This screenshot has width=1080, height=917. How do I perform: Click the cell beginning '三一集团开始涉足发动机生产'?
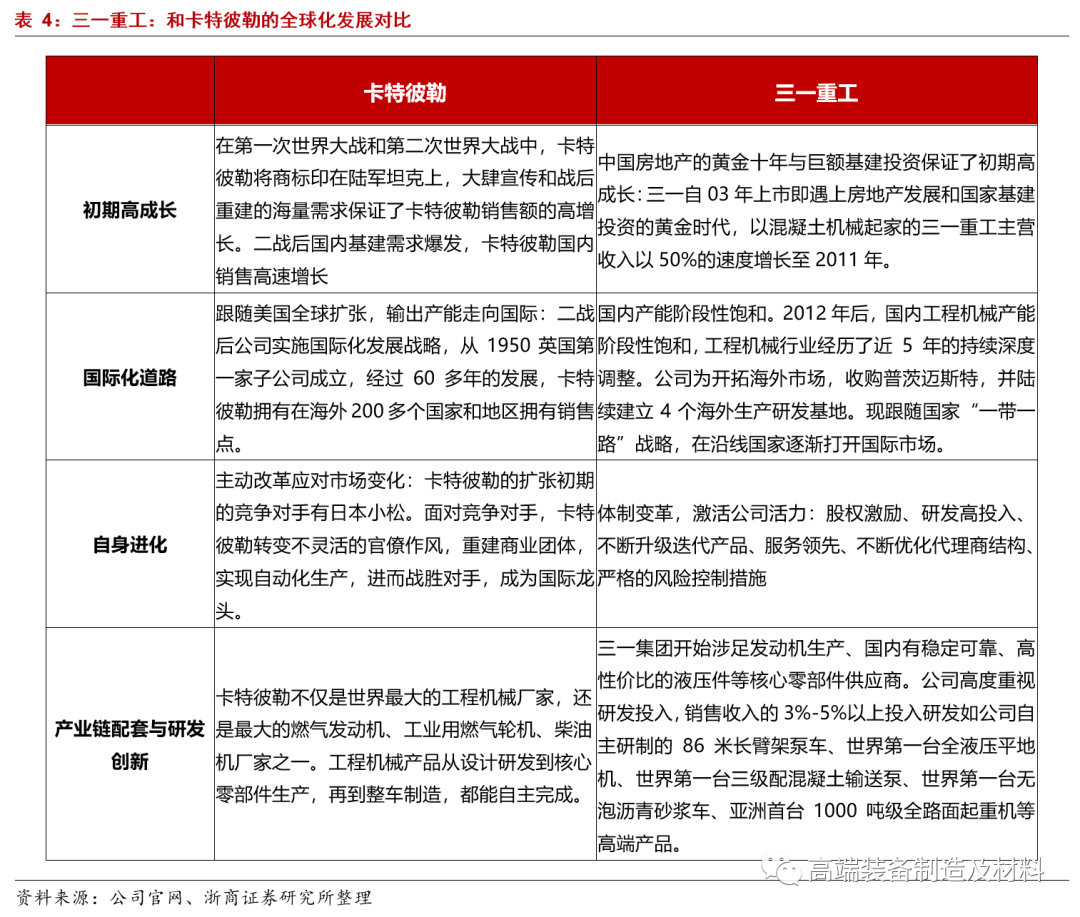817,745
